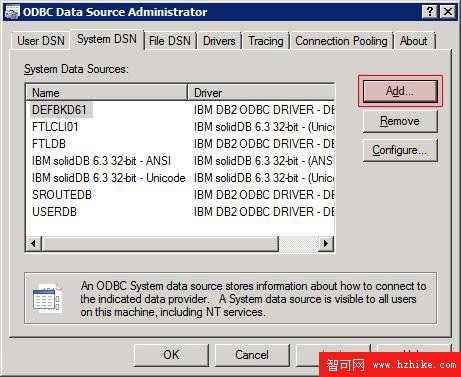
Task: Open the File DSN tab
Action: [x=170, y=41]
